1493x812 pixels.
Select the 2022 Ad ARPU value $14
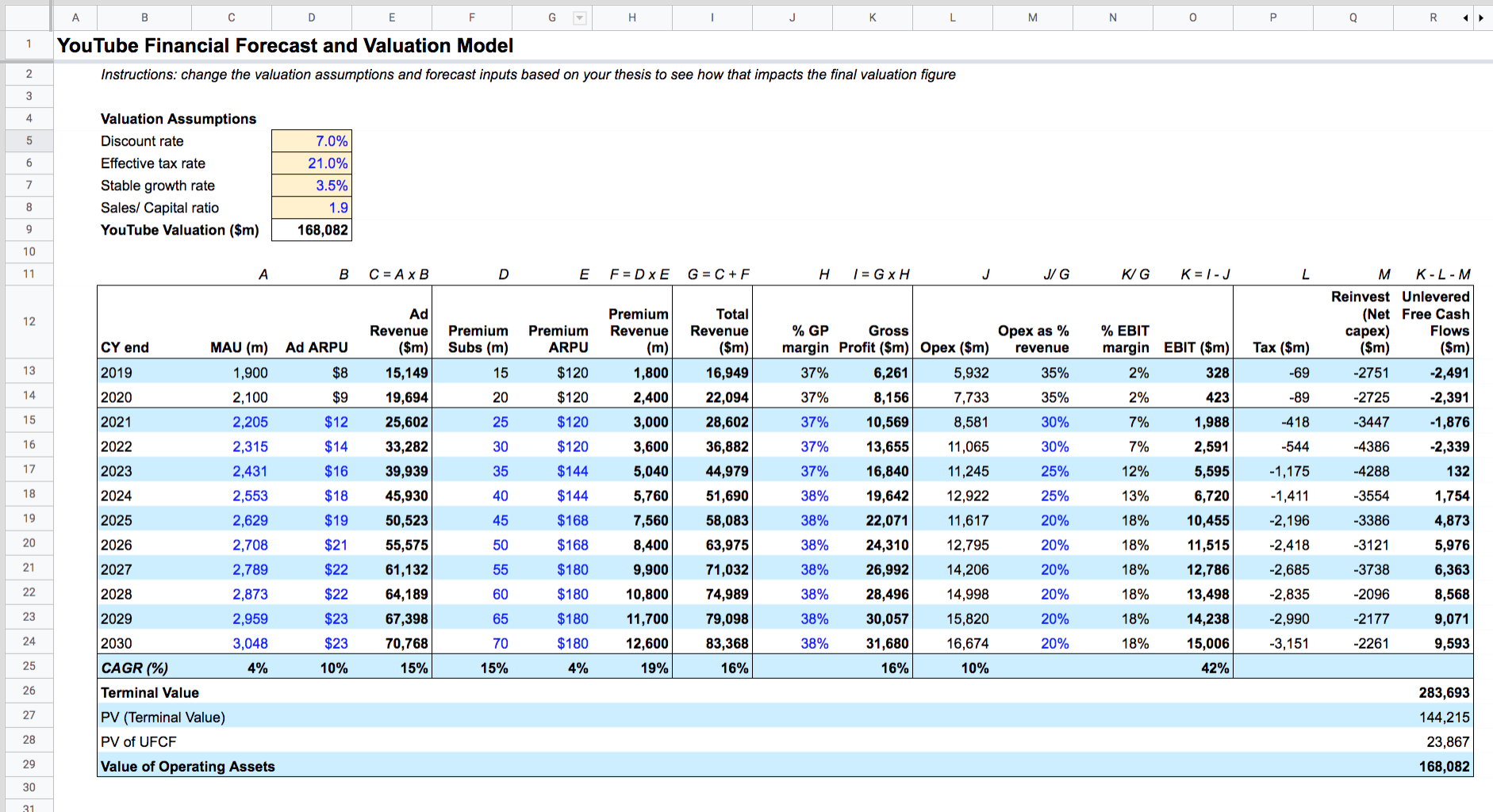click(x=312, y=446)
